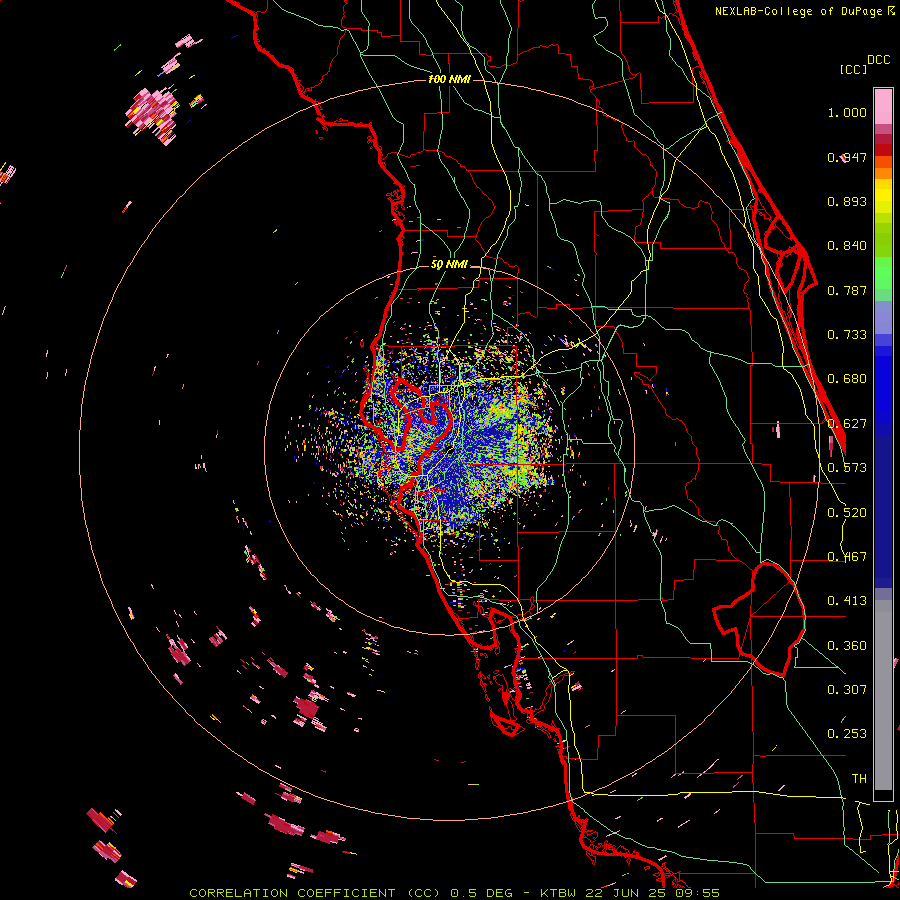The image size is (900, 900).
Task: Click the 0.733 scale value
Action: [x=847, y=335]
